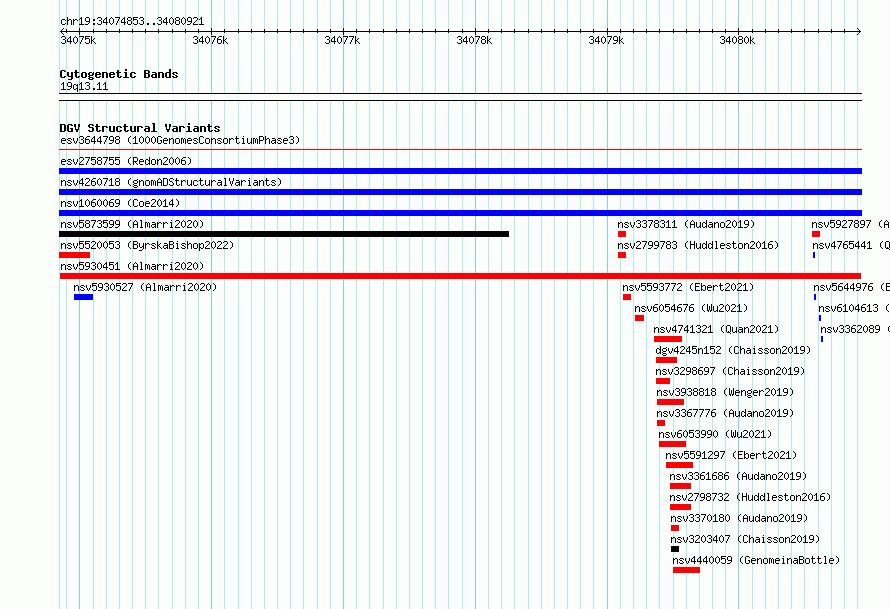Open nsv3203407 (Chaisson2019) variant
The image size is (890, 609).
point(745,539)
